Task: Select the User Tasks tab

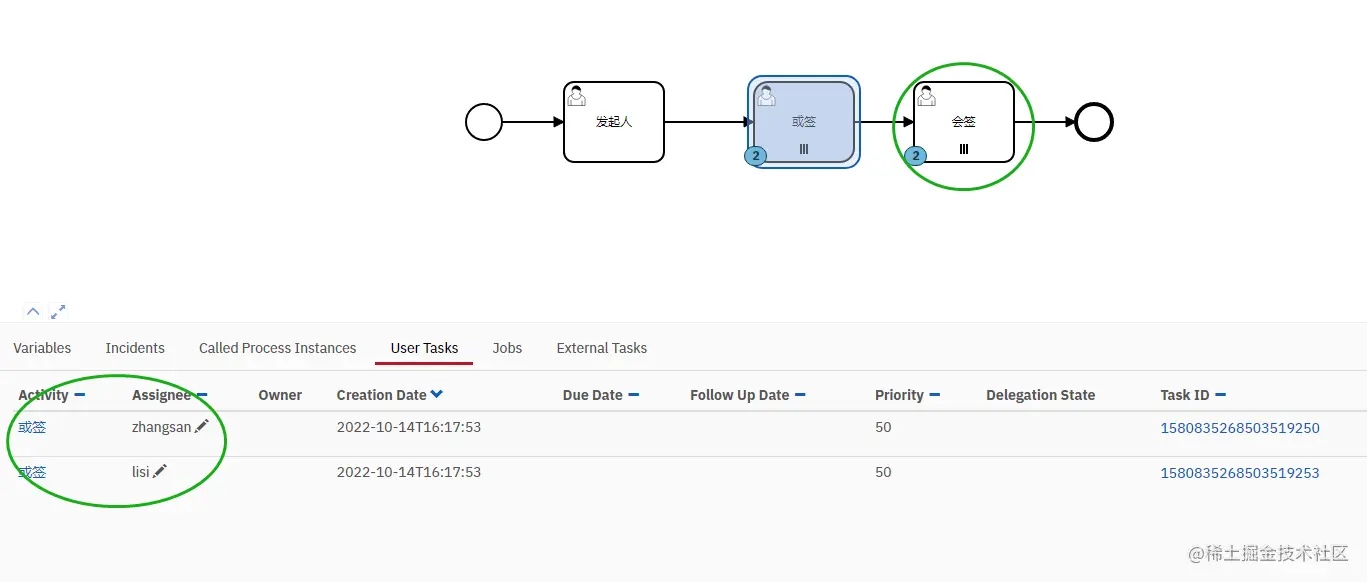Action: pos(424,348)
